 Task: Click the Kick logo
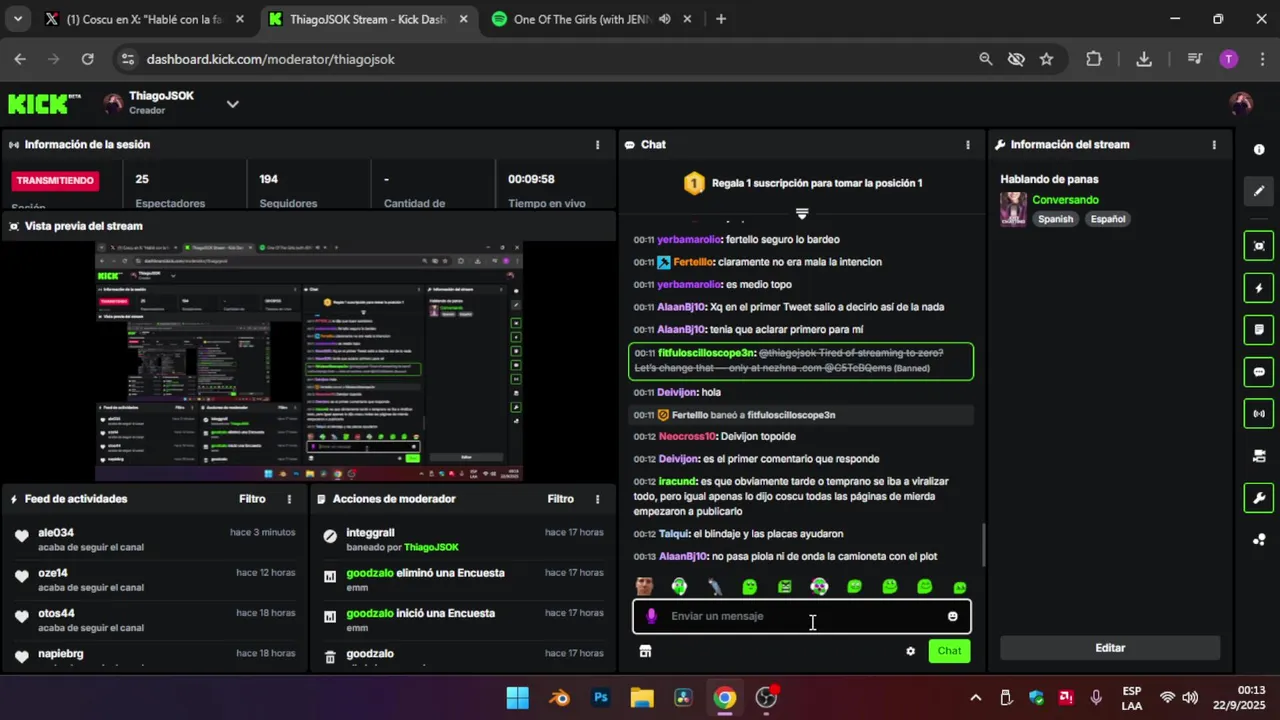point(44,103)
